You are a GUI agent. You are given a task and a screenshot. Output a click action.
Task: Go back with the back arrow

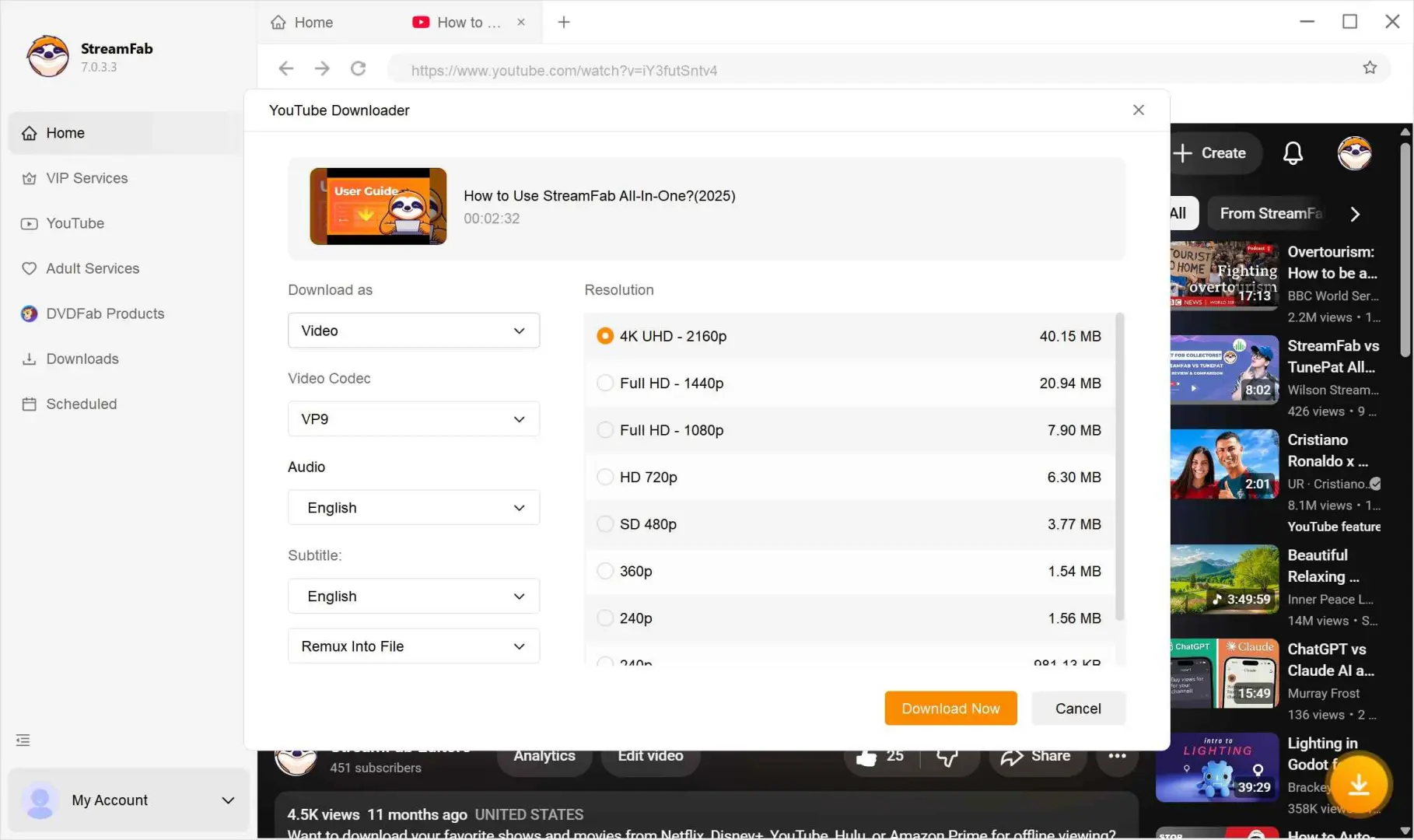click(286, 68)
